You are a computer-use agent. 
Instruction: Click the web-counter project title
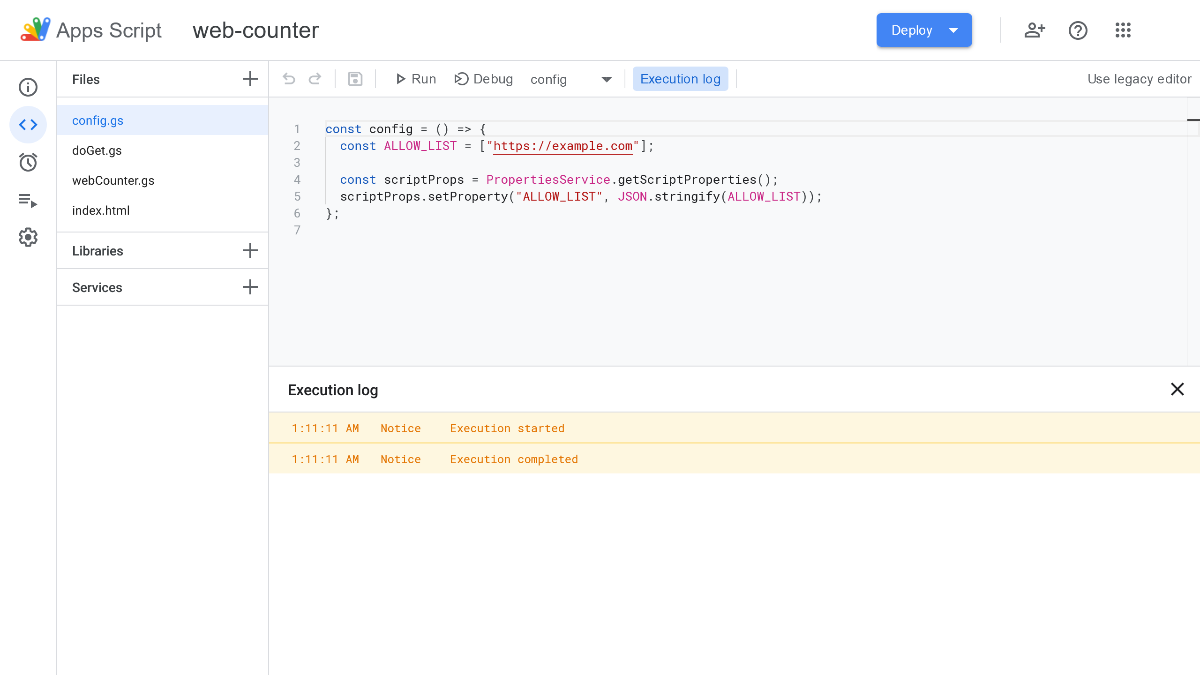[256, 30]
